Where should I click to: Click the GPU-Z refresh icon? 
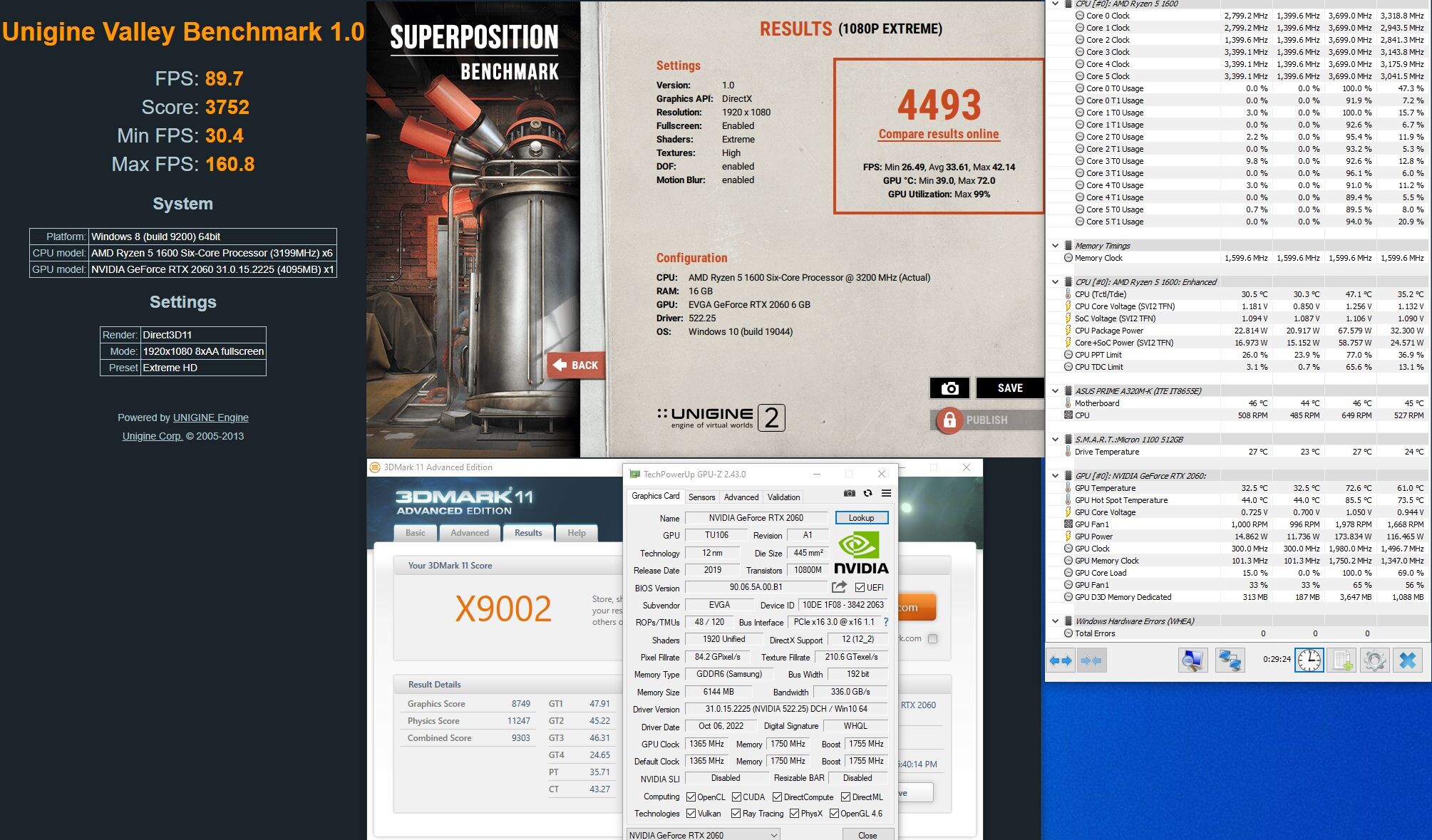coord(867,493)
